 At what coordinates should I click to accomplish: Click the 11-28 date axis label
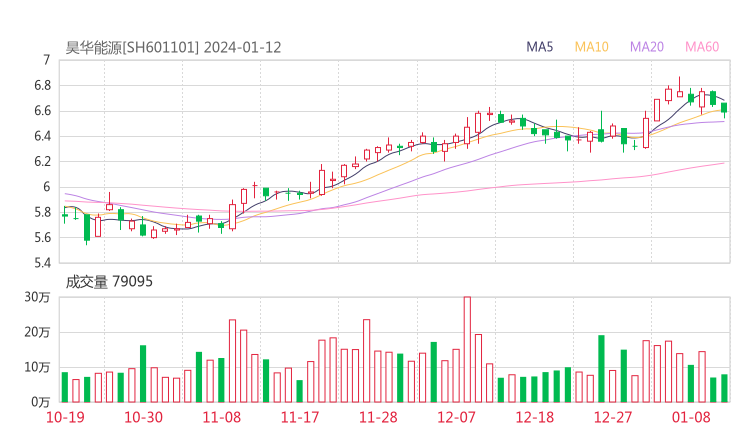pyautogui.click(x=378, y=417)
